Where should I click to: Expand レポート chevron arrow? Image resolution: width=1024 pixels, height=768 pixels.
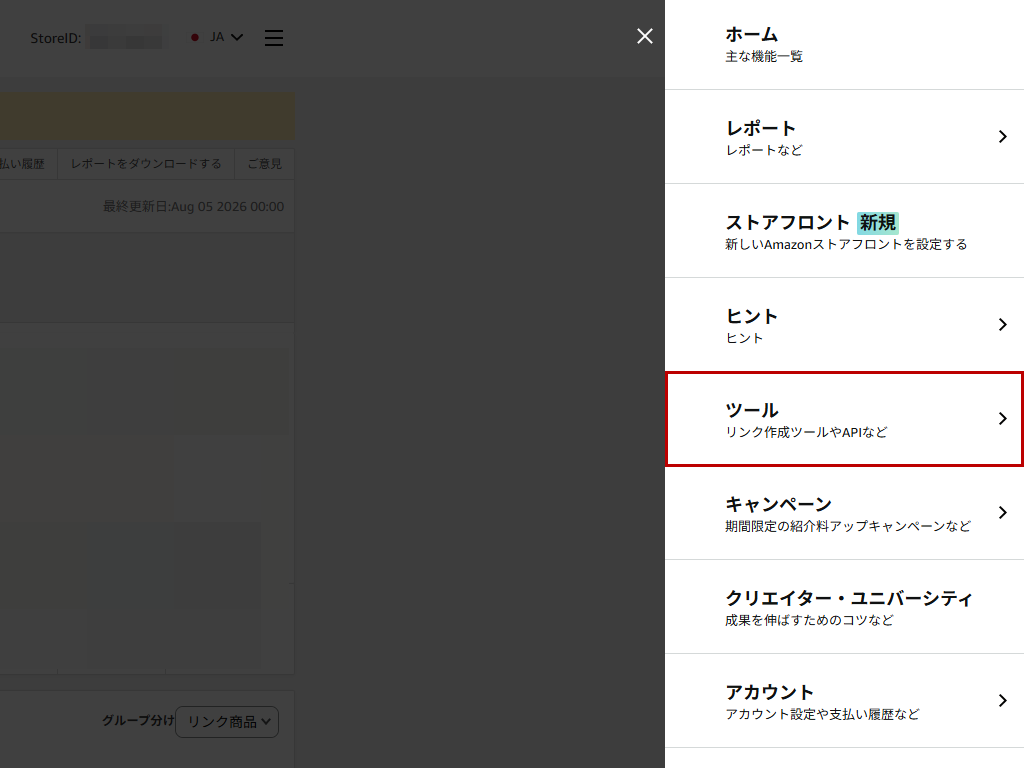[1002, 136]
